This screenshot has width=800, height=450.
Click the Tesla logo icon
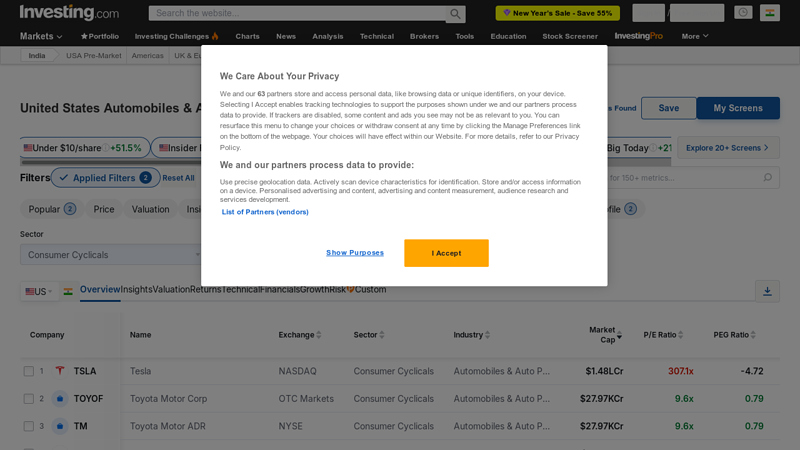pos(59,371)
